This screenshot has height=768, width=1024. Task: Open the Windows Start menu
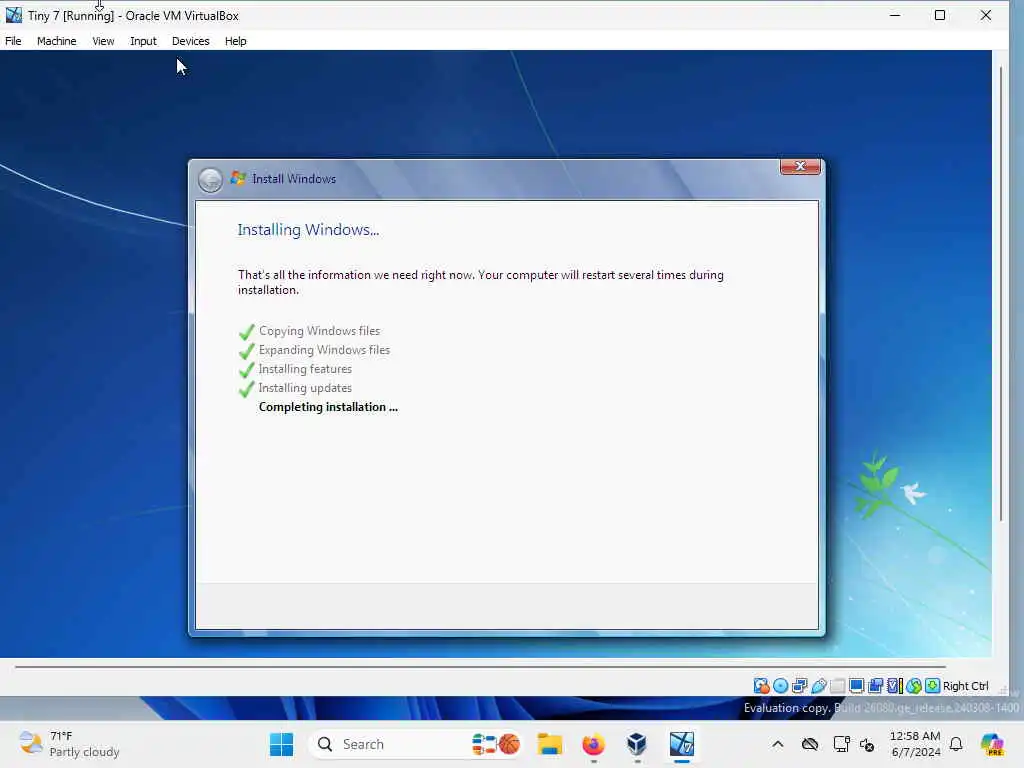281,744
